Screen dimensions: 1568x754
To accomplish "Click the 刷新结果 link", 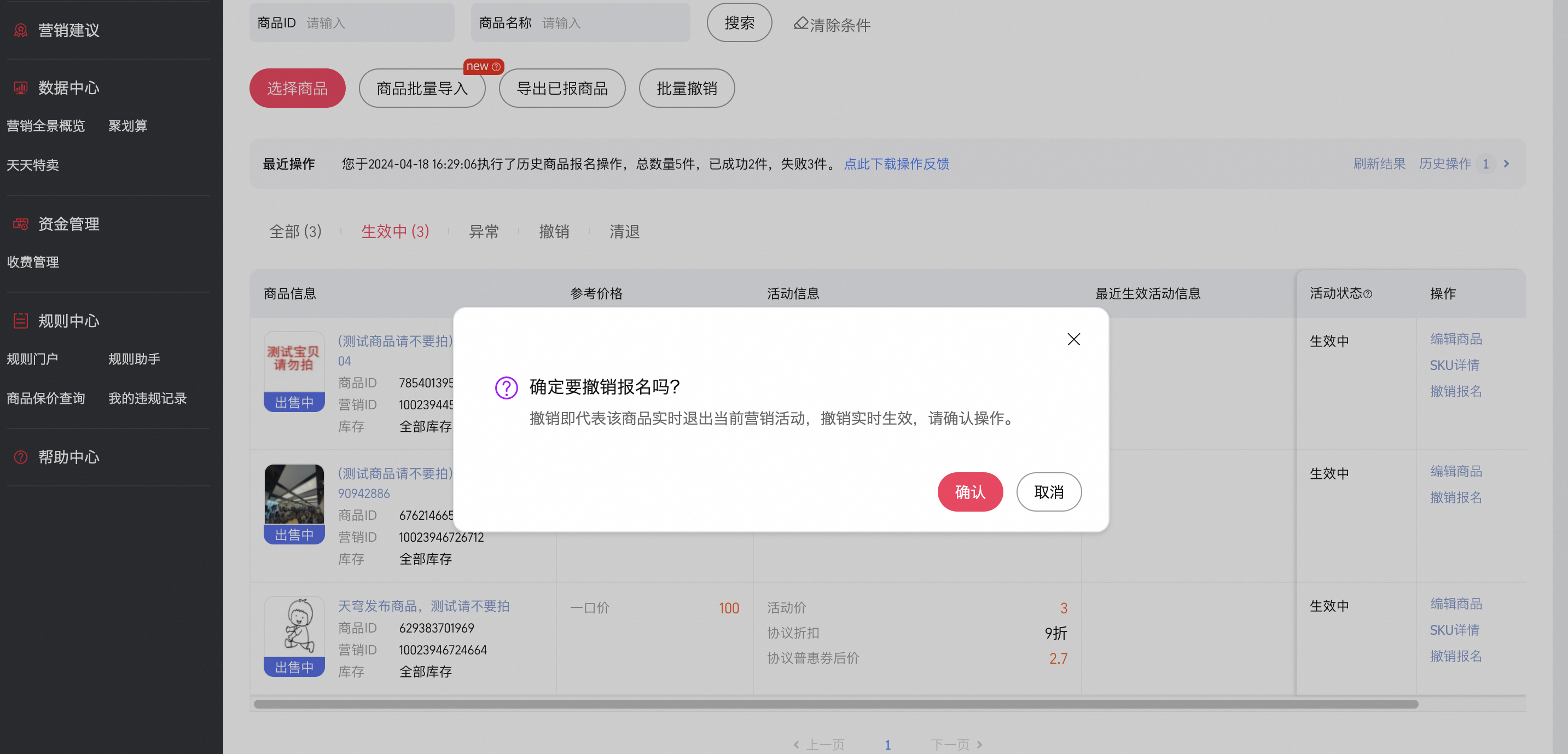I will 1379,164.
